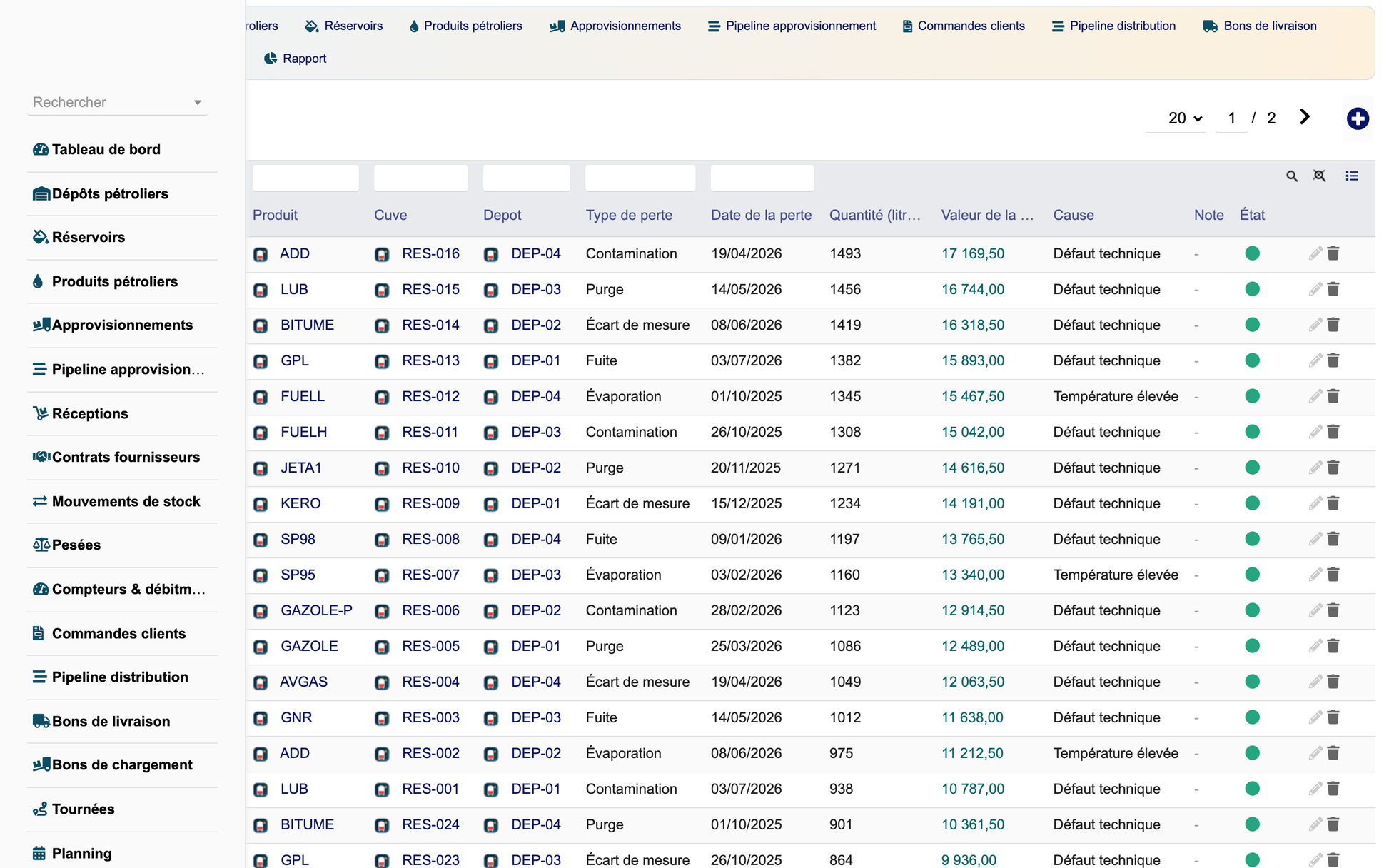The image size is (1389, 868).
Task: Sort by État column header
Action: pos(1252,215)
